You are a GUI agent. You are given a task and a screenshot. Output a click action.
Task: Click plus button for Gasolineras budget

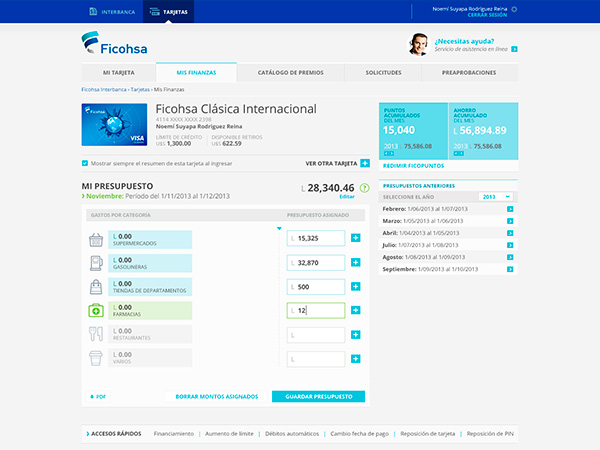tap(355, 262)
